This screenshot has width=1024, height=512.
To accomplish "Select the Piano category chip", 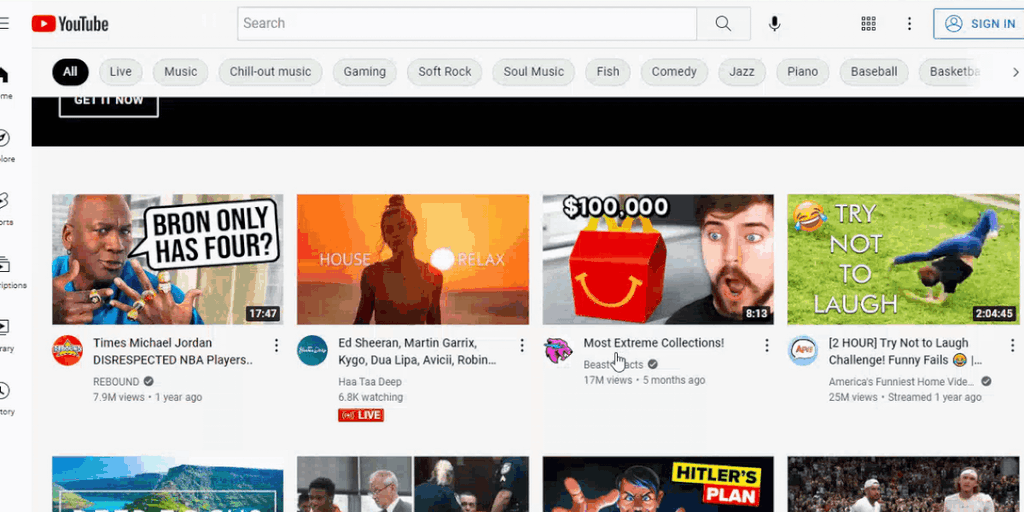I will (x=803, y=72).
